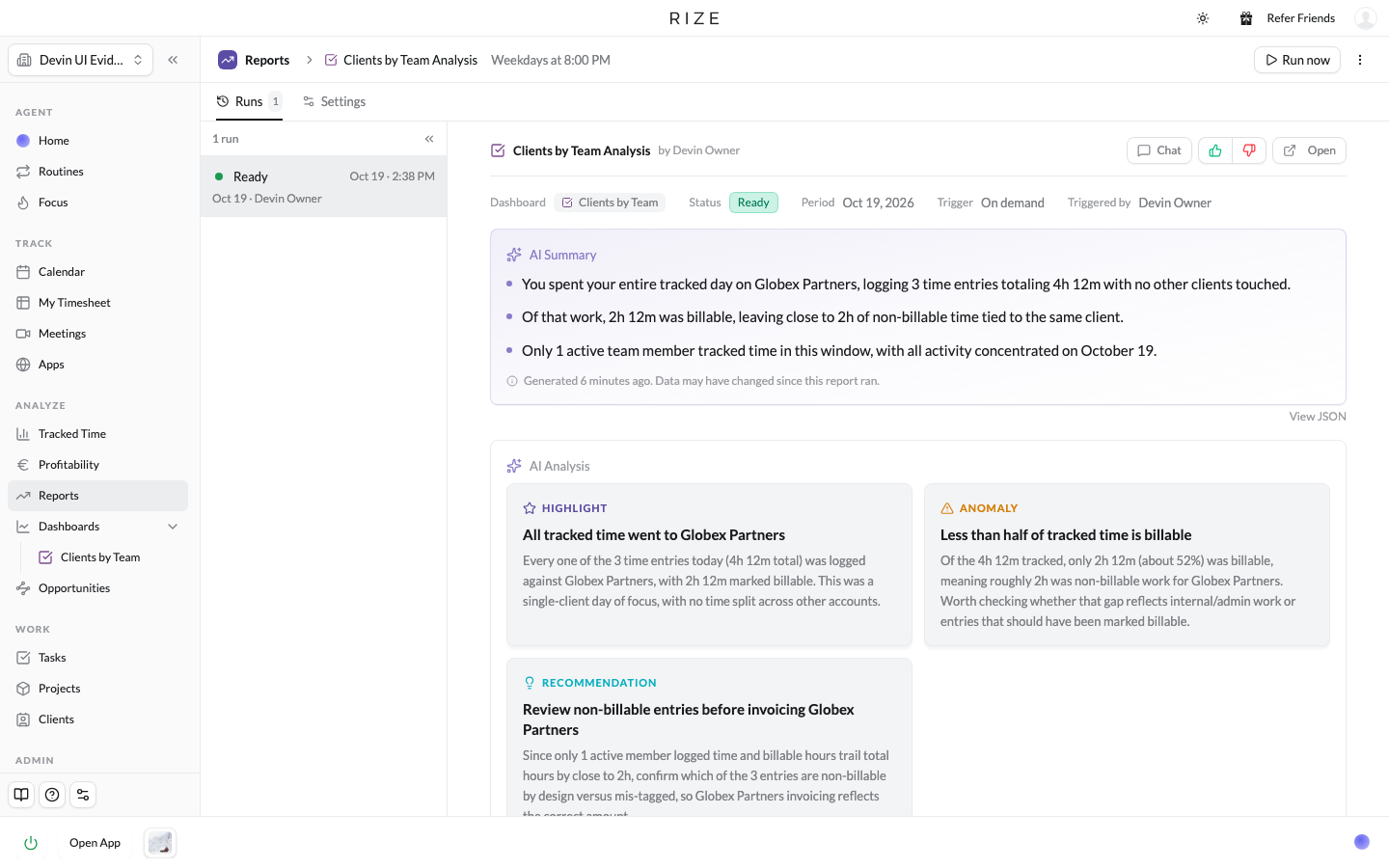Open the Projects page
This screenshot has height=868, width=1389.
[x=97, y=689]
